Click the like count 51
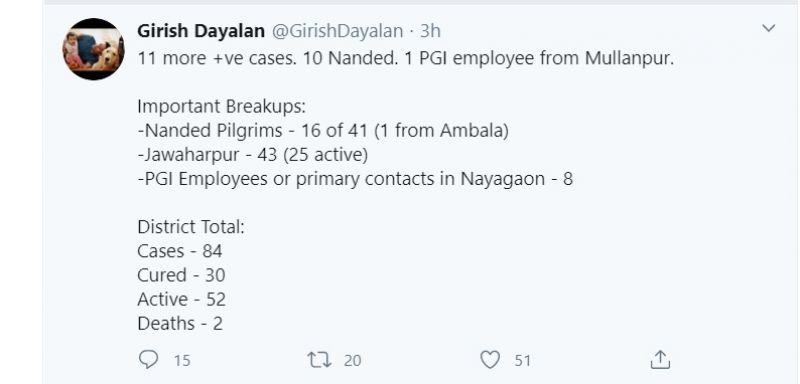The image size is (800, 384). (522, 361)
